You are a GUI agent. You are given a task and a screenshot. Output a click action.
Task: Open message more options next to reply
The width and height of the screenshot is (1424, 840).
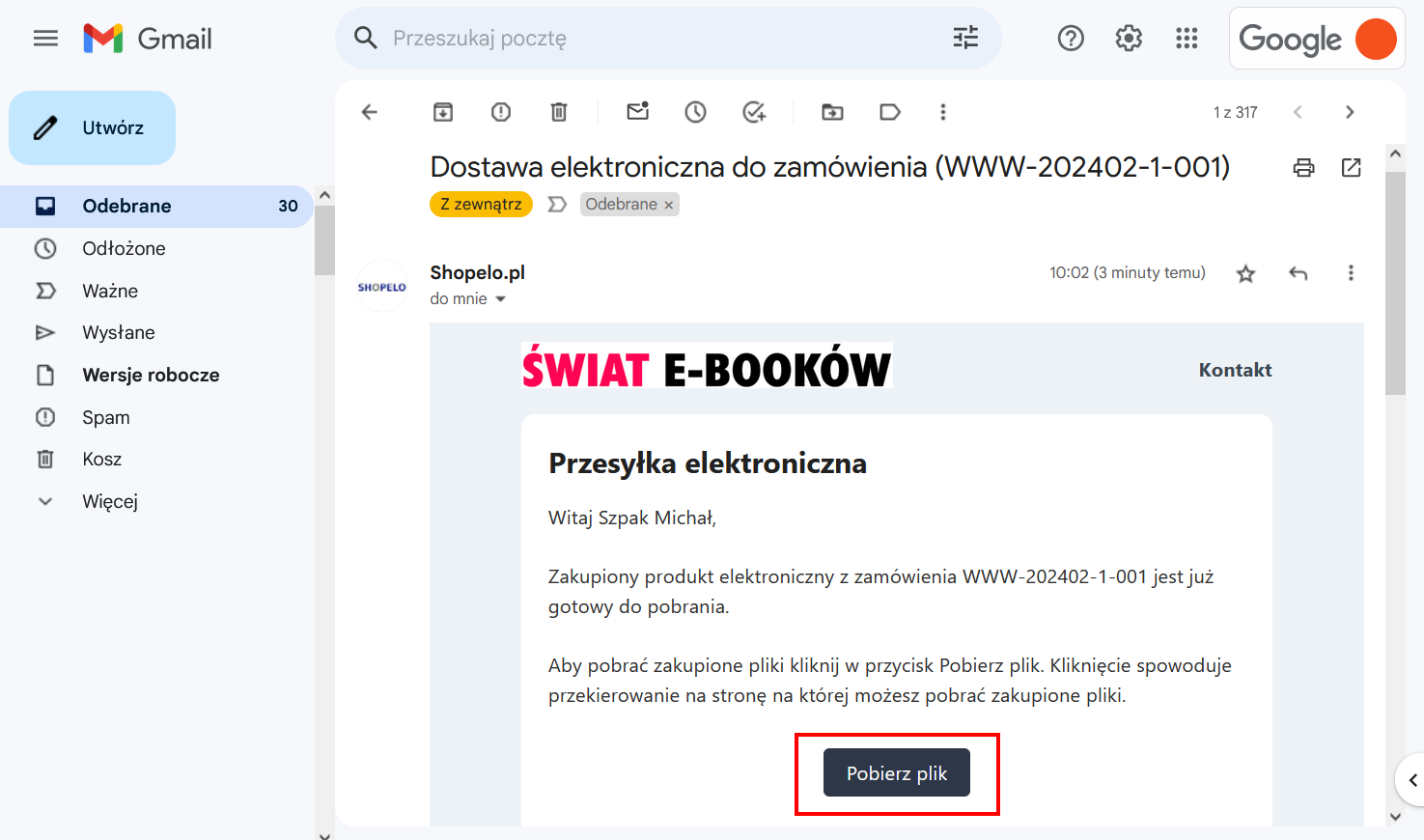point(1351,273)
